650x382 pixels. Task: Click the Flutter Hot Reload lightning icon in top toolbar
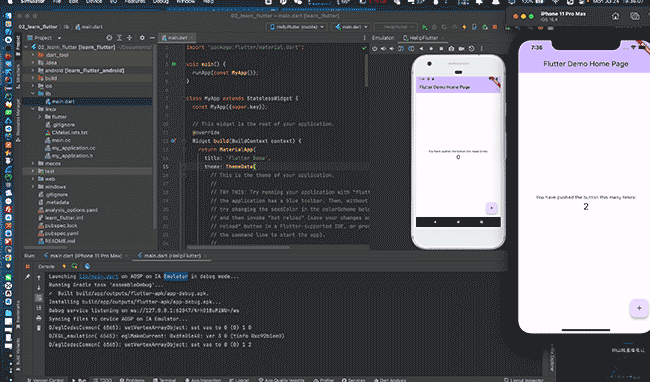coord(464,27)
